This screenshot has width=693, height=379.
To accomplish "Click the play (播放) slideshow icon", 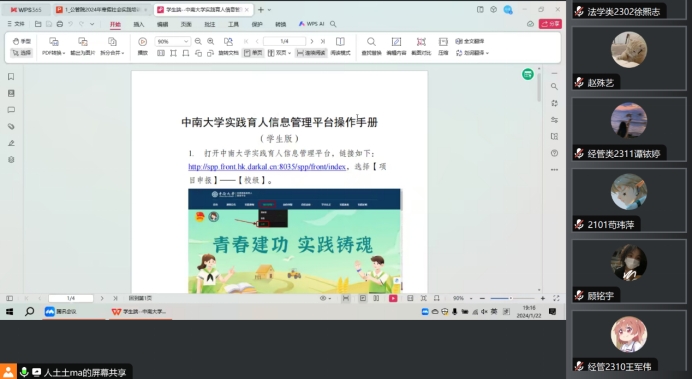I will coord(142,45).
